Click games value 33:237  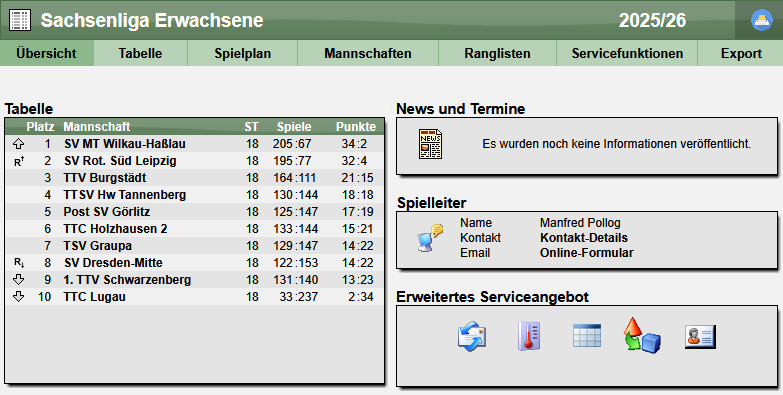[299, 297]
